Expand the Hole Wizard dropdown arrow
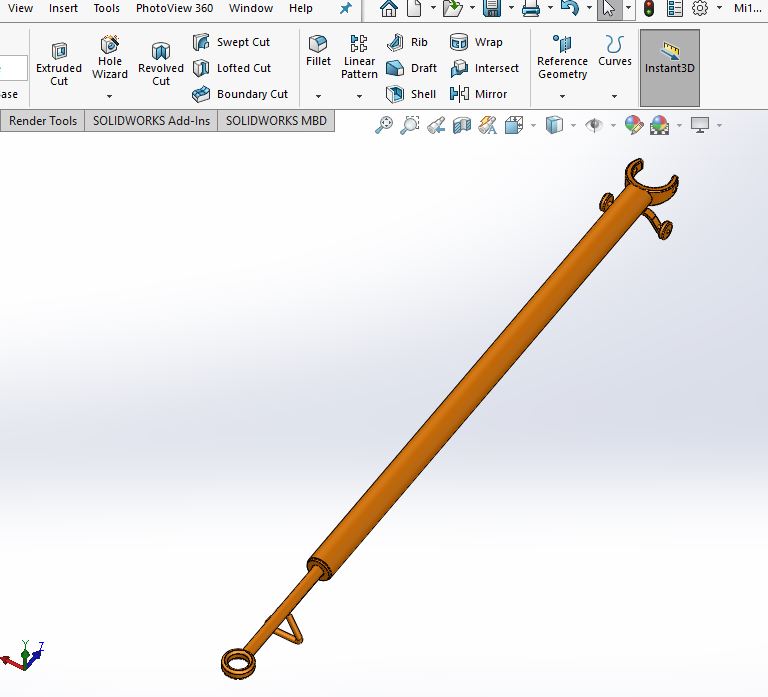The height and width of the screenshot is (697, 768). point(110,96)
